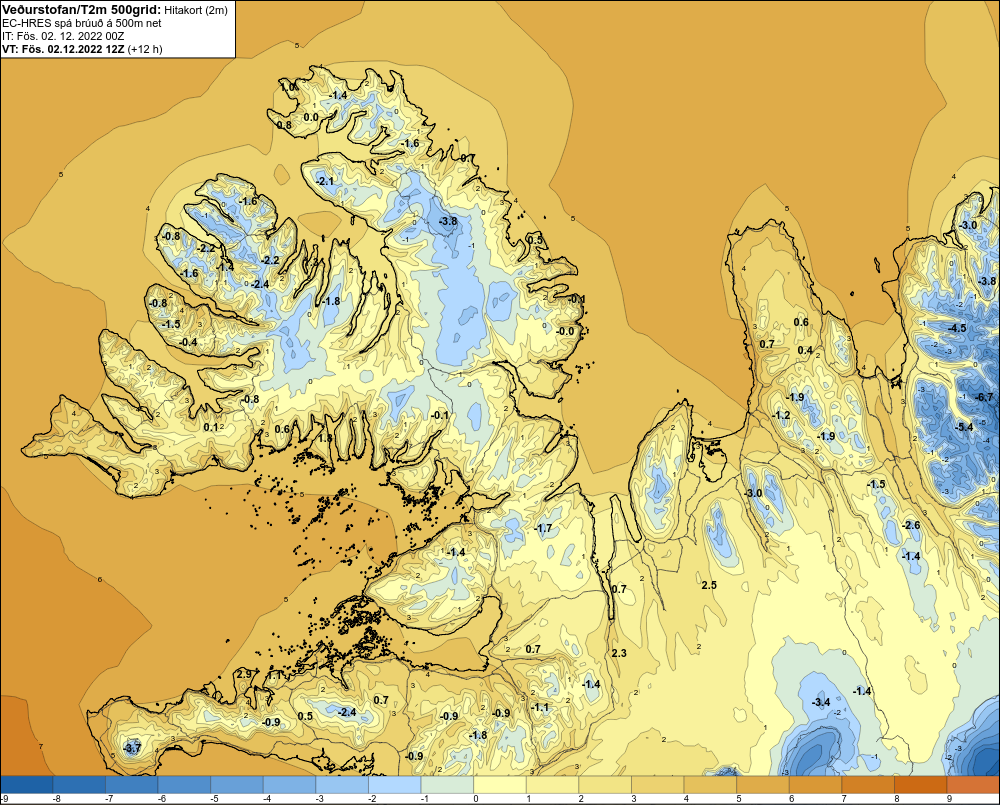Screen dimensions: 1000x805
Task: Click the legend swatch between 6 and 7
Action: 815,784
